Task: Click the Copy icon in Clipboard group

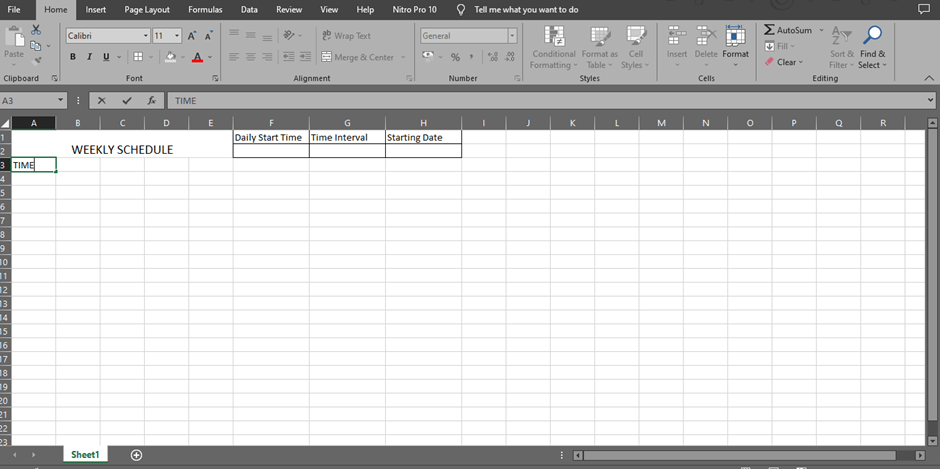Action: pos(36,46)
